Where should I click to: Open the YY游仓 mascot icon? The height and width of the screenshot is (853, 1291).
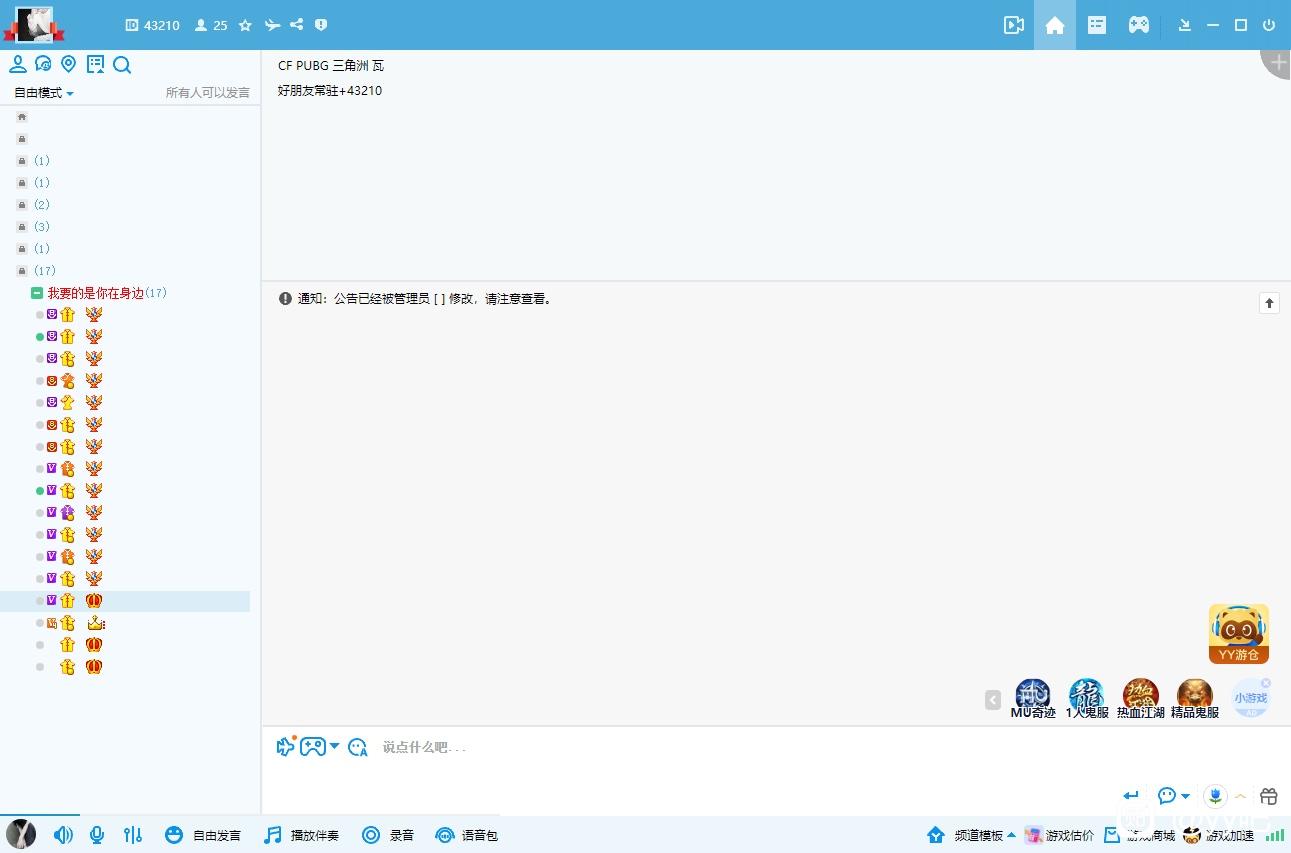coord(1239,634)
